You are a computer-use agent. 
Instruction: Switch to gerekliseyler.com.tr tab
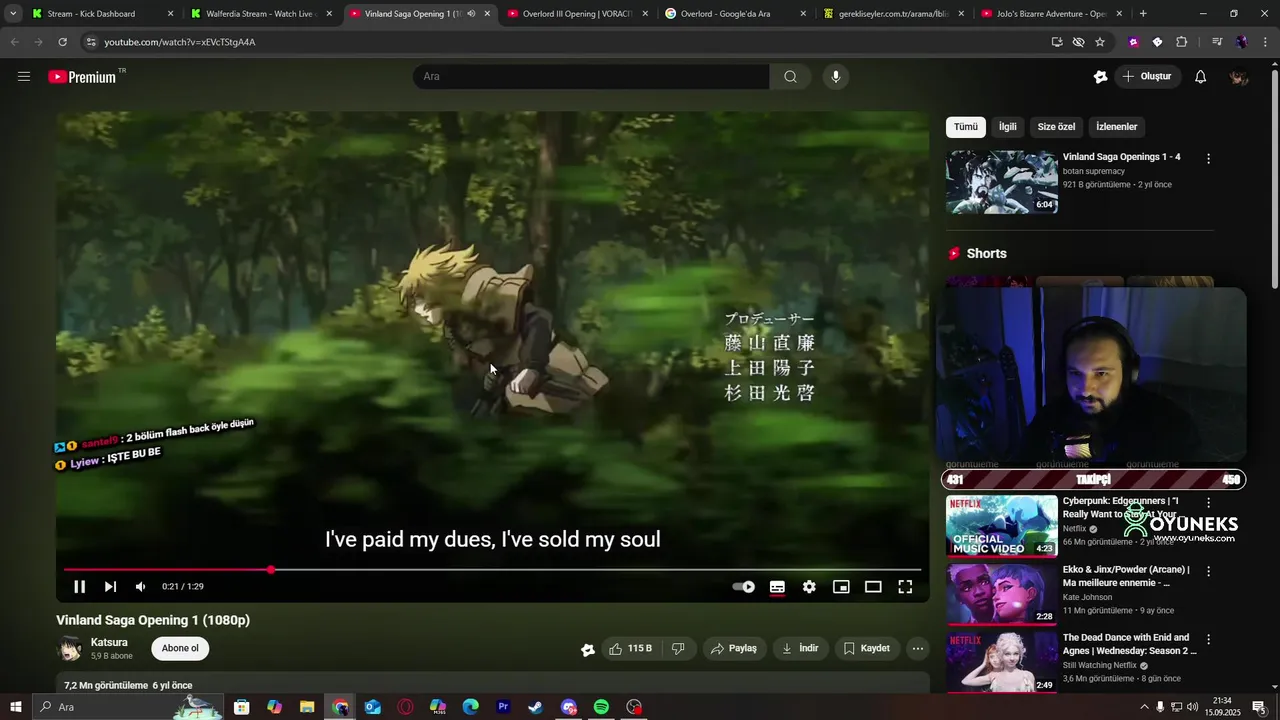click(895, 14)
